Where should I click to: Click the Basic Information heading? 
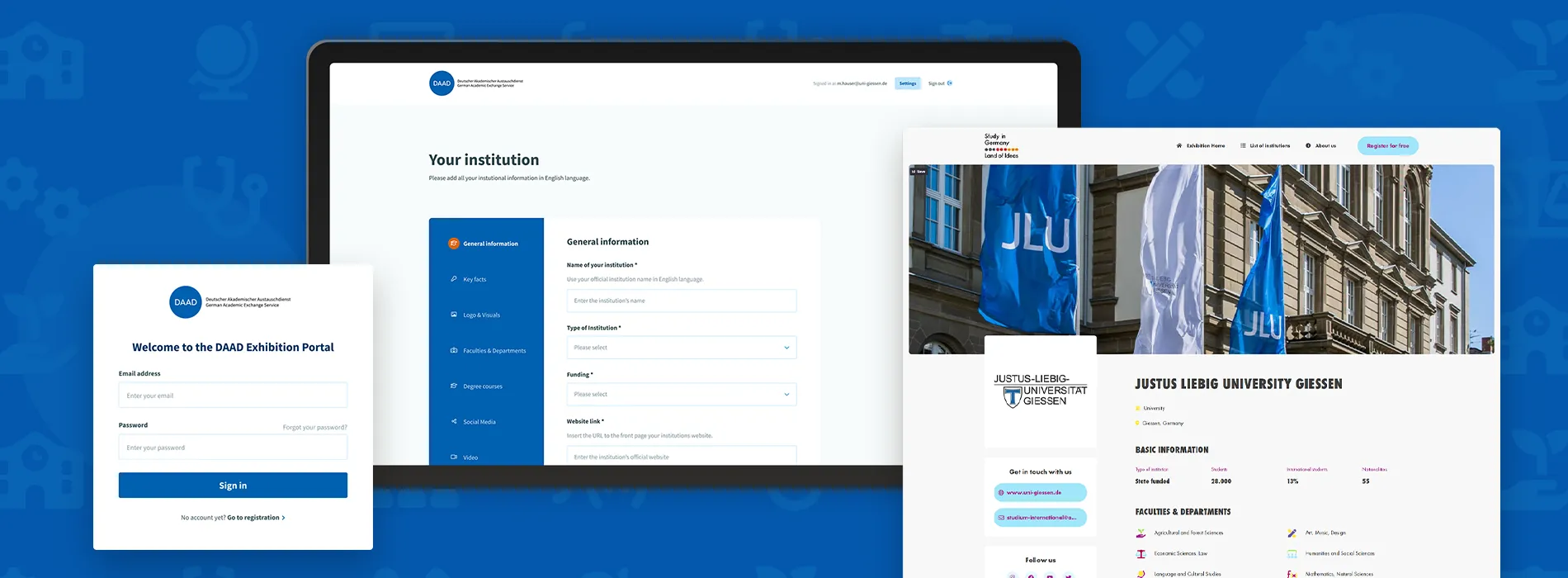pyautogui.click(x=1172, y=450)
